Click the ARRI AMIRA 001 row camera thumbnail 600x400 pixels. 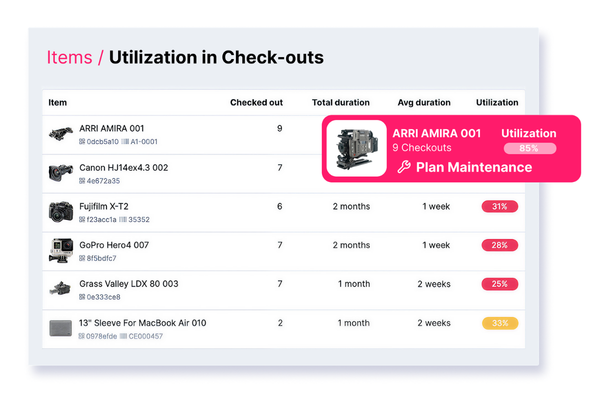pos(61,134)
